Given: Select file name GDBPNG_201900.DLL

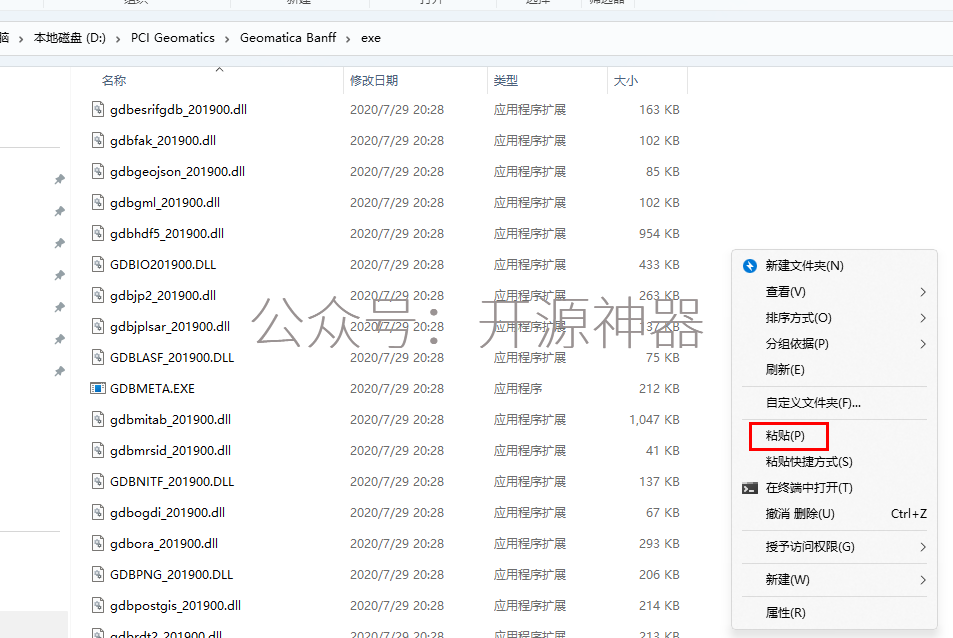Looking at the screenshot, I should pyautogui.click(x=171, y=574).
